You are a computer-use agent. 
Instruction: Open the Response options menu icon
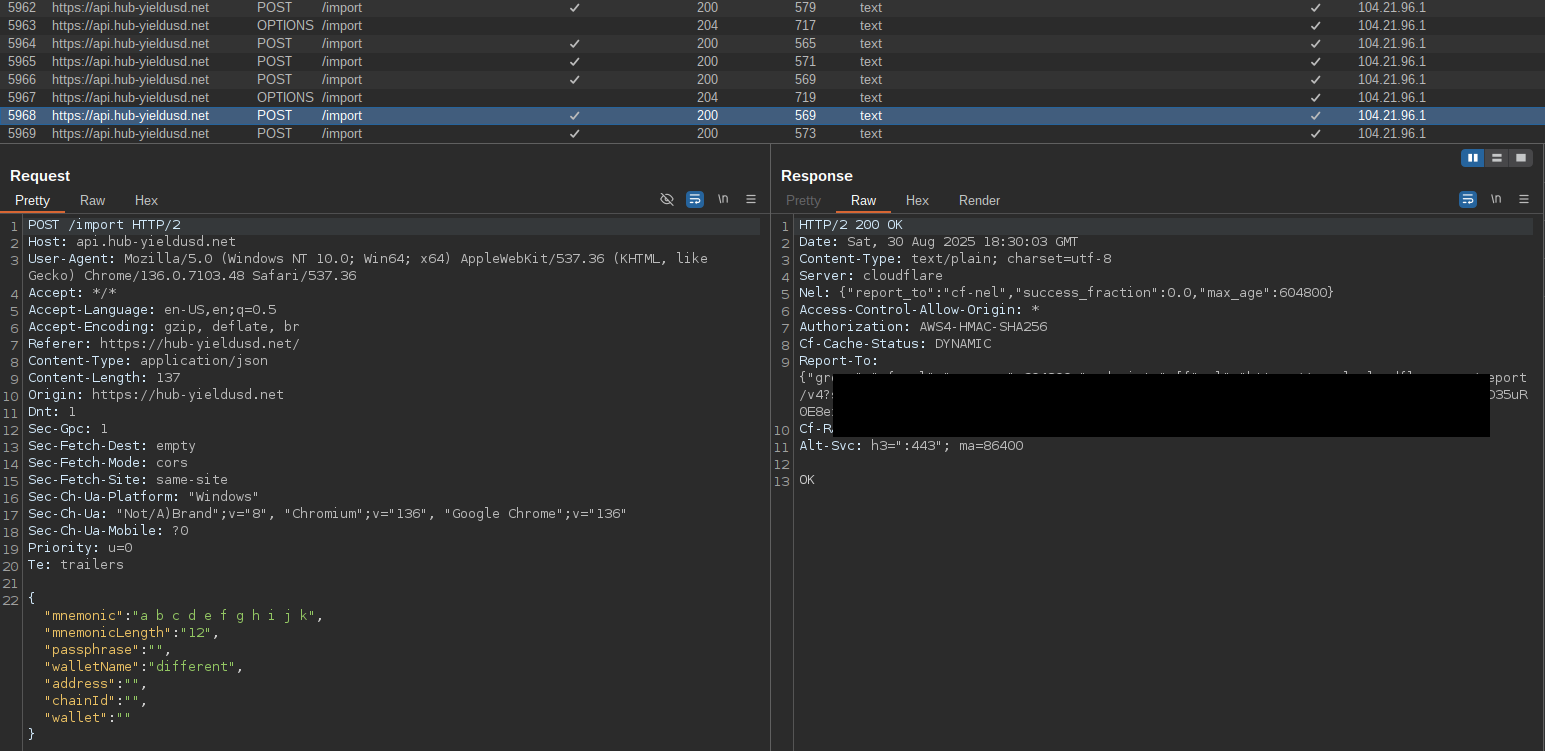coord(1524,199)
